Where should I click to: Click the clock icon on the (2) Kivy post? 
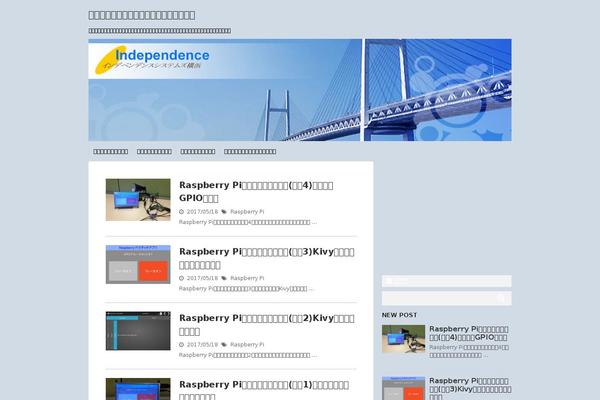181,345
